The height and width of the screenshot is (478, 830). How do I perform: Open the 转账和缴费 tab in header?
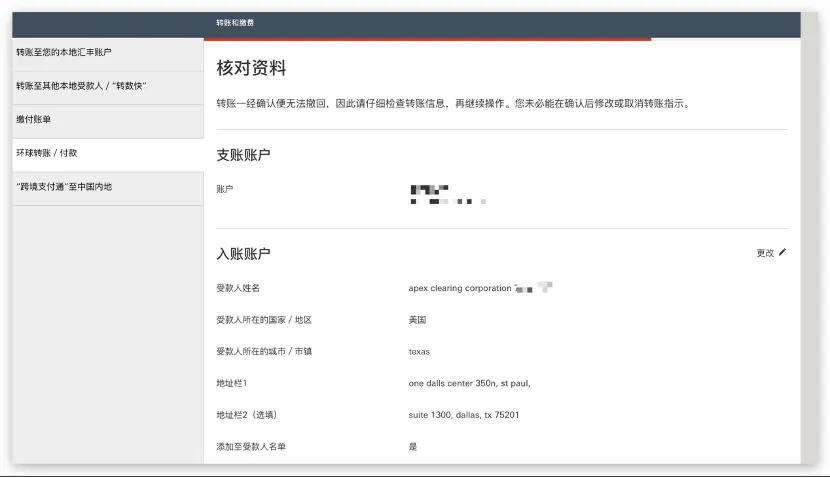[x=235, y=23]
